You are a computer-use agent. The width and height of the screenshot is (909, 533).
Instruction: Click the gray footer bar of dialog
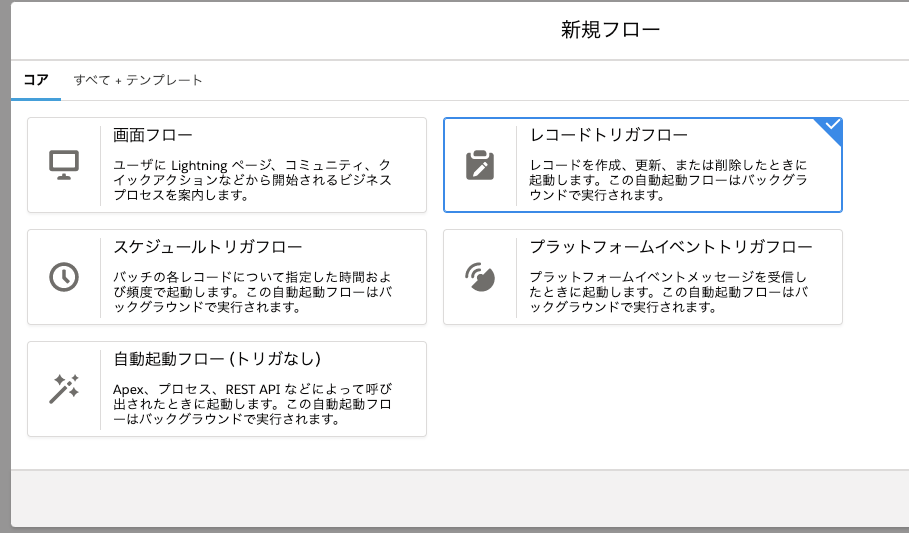click(460, 498)
